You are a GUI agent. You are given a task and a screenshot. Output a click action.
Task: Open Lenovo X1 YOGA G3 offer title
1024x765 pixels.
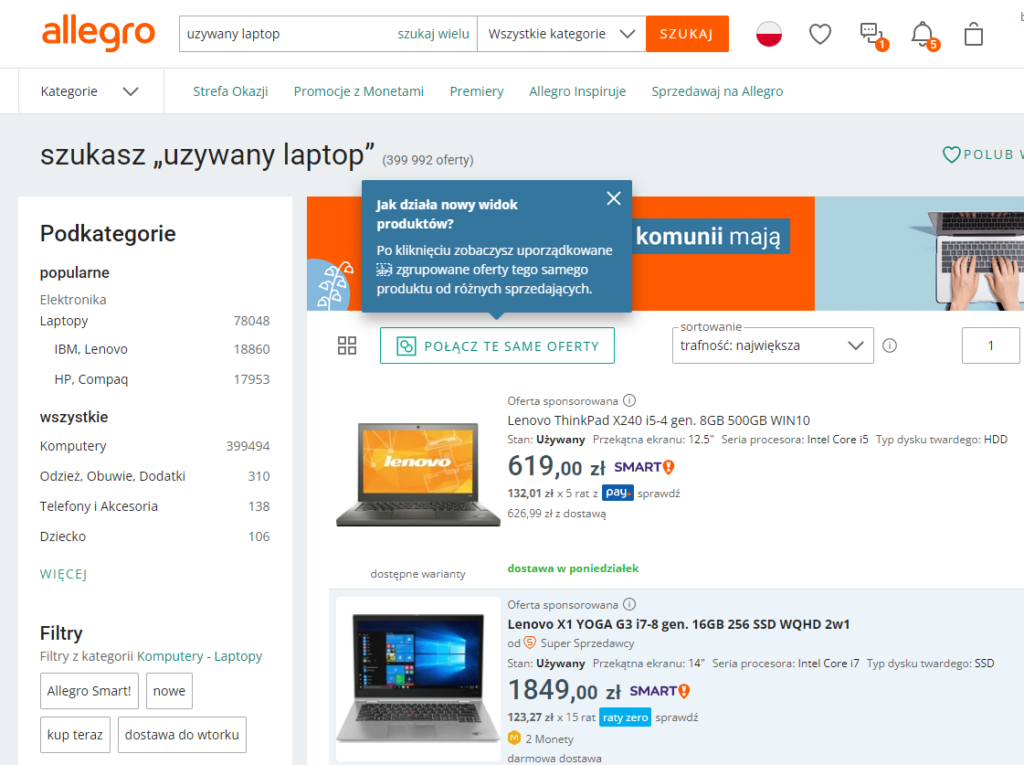[679, 624]
